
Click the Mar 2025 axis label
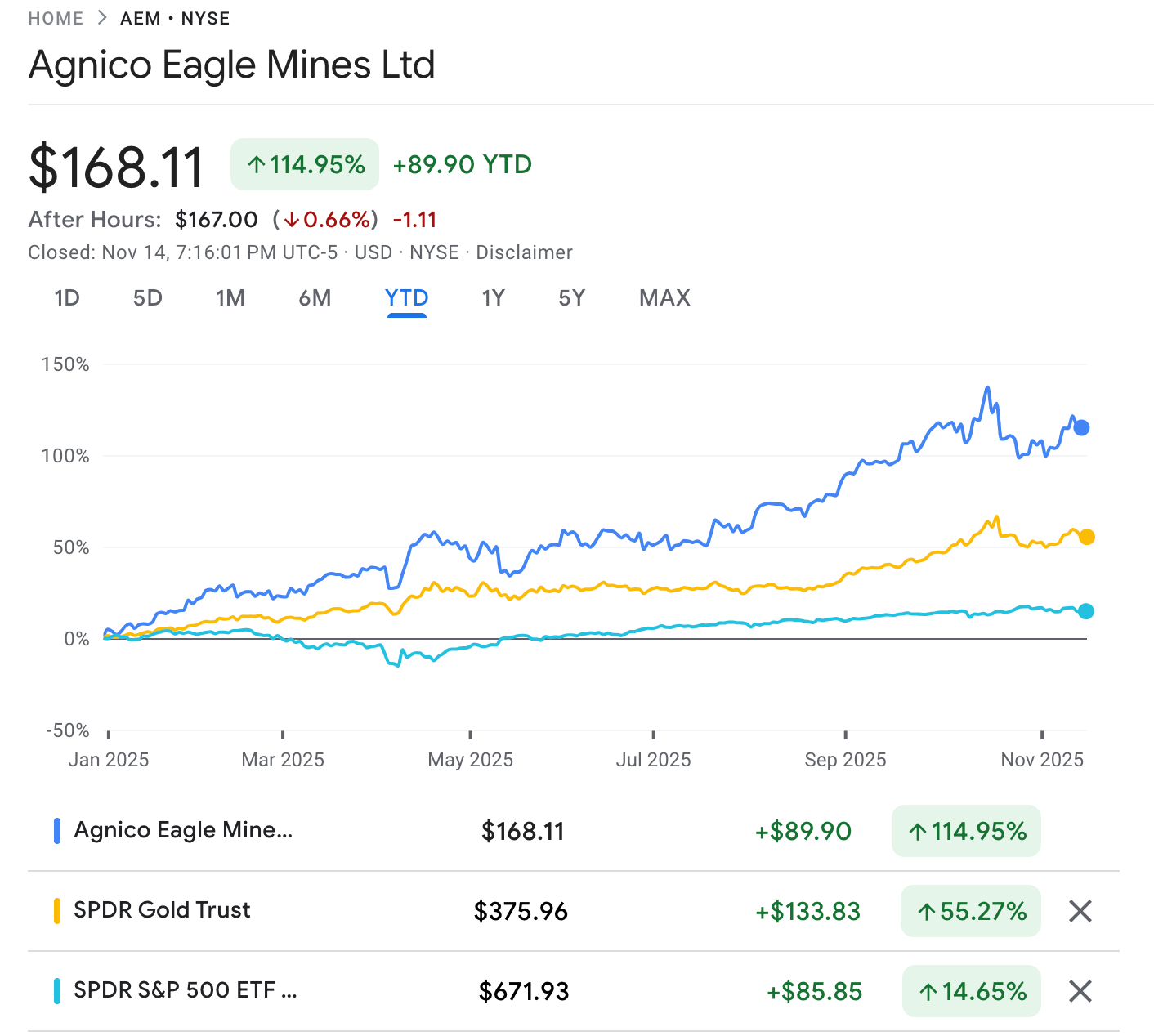pos(283,760)
